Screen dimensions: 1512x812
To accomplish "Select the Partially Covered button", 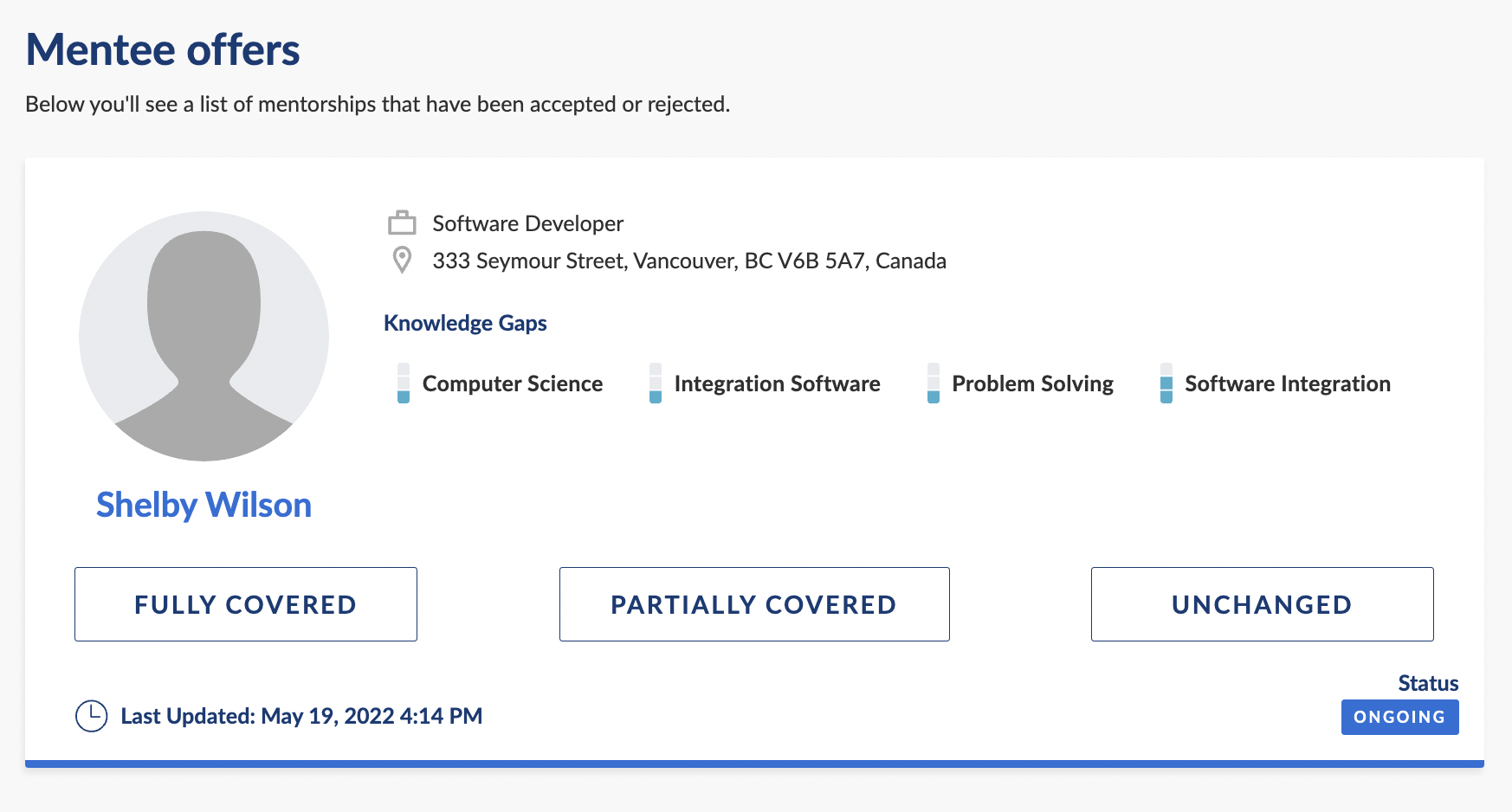I will (754, 604).
